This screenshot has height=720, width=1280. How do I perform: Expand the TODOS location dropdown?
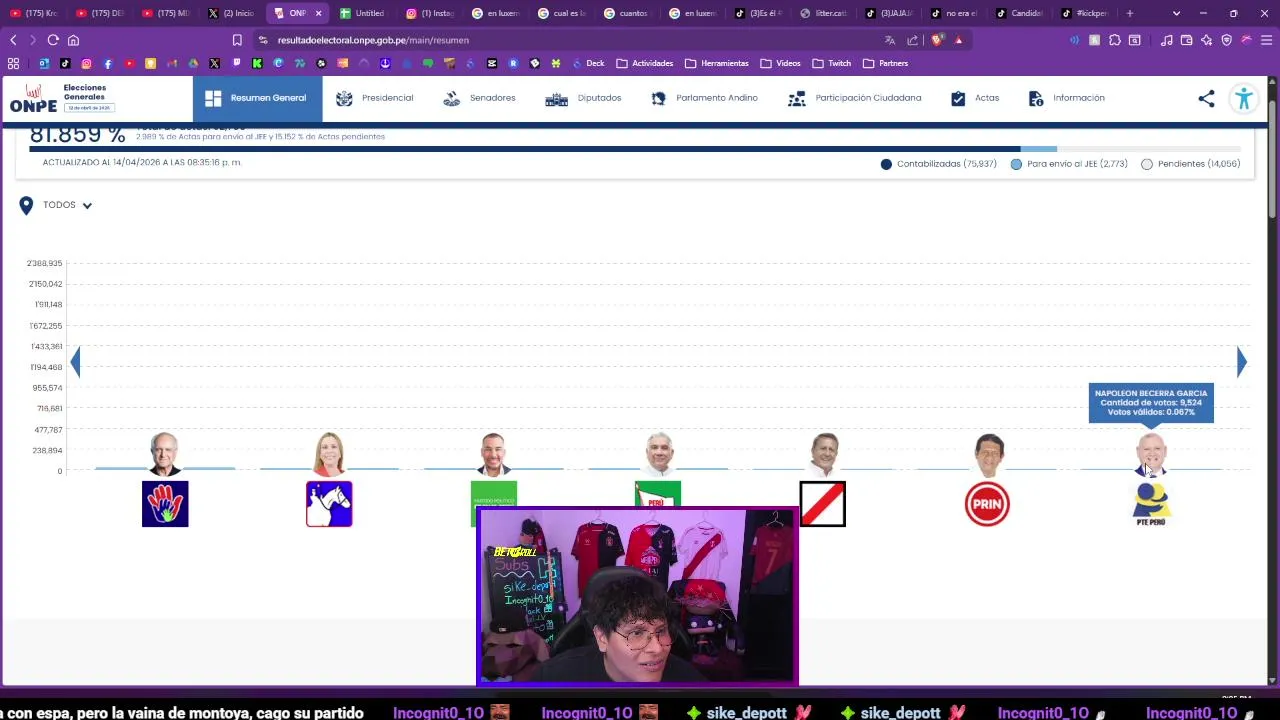click(68, 205)
